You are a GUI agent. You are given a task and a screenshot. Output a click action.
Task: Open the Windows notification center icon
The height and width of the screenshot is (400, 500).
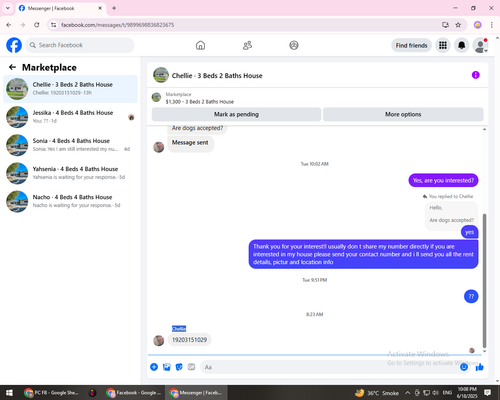(487, 393)
